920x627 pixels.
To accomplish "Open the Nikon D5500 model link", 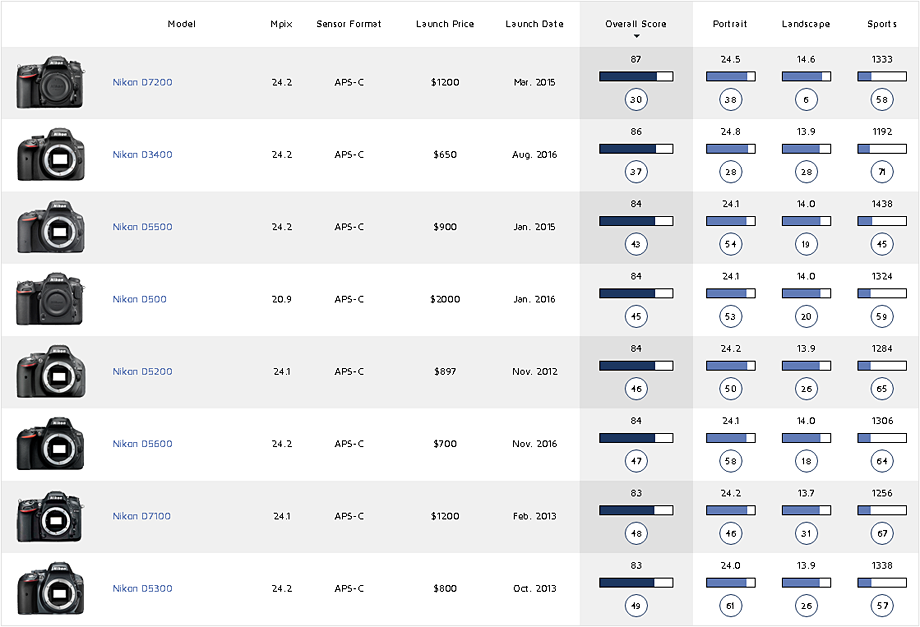I will 142,227.
